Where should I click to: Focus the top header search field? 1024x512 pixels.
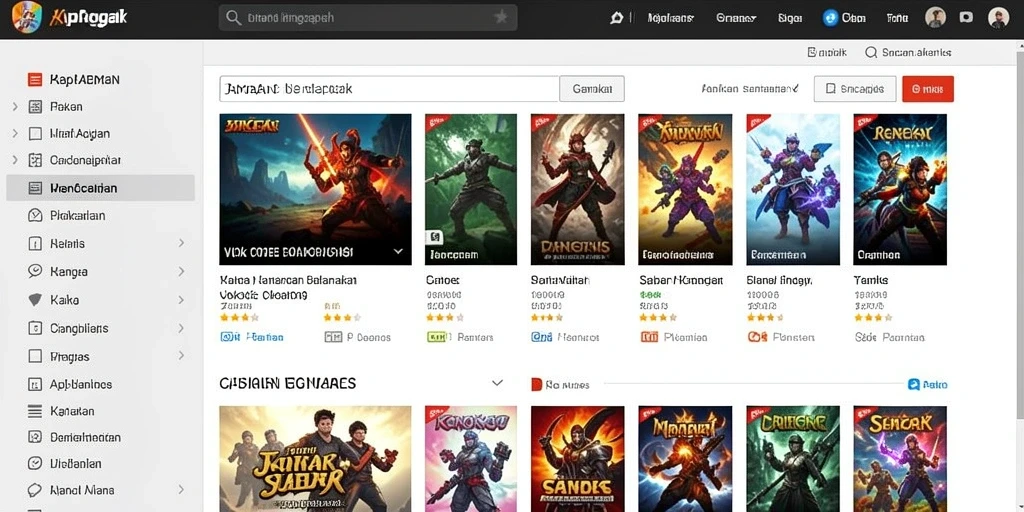[368, 18]
